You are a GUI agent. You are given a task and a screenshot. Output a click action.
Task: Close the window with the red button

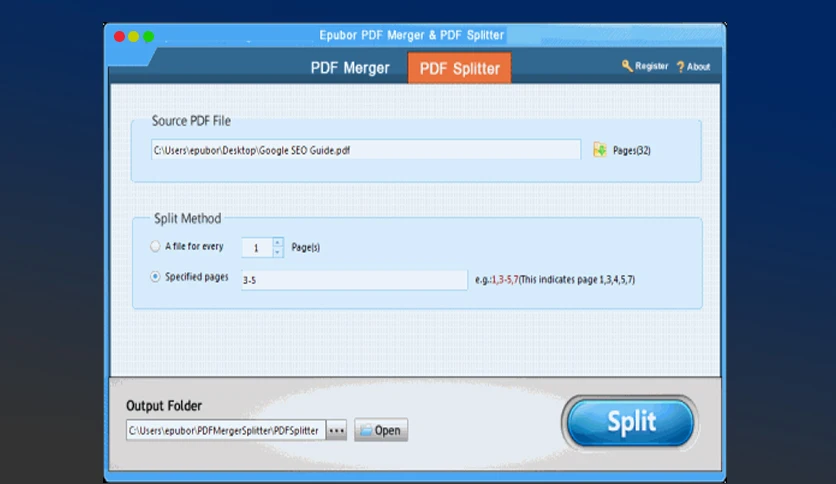click(119, 36)
